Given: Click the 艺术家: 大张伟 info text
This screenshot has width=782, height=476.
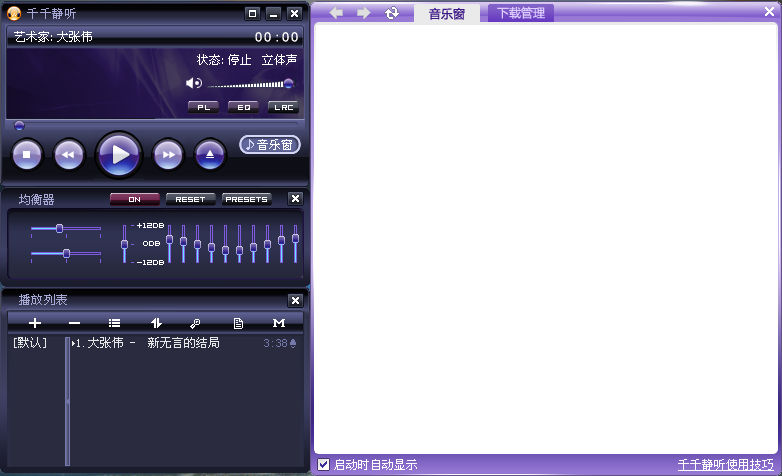Looking at the screenshot, I should 53,36.
